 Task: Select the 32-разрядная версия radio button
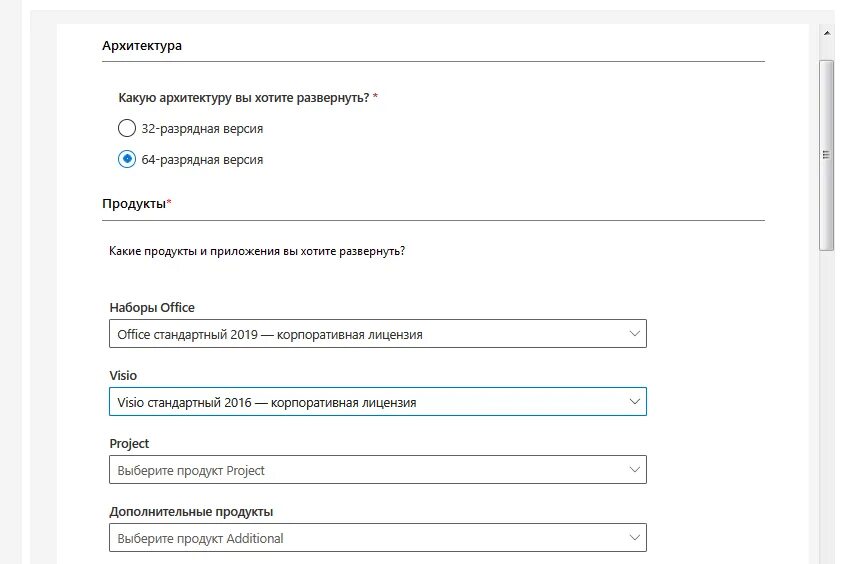(127, 128)
